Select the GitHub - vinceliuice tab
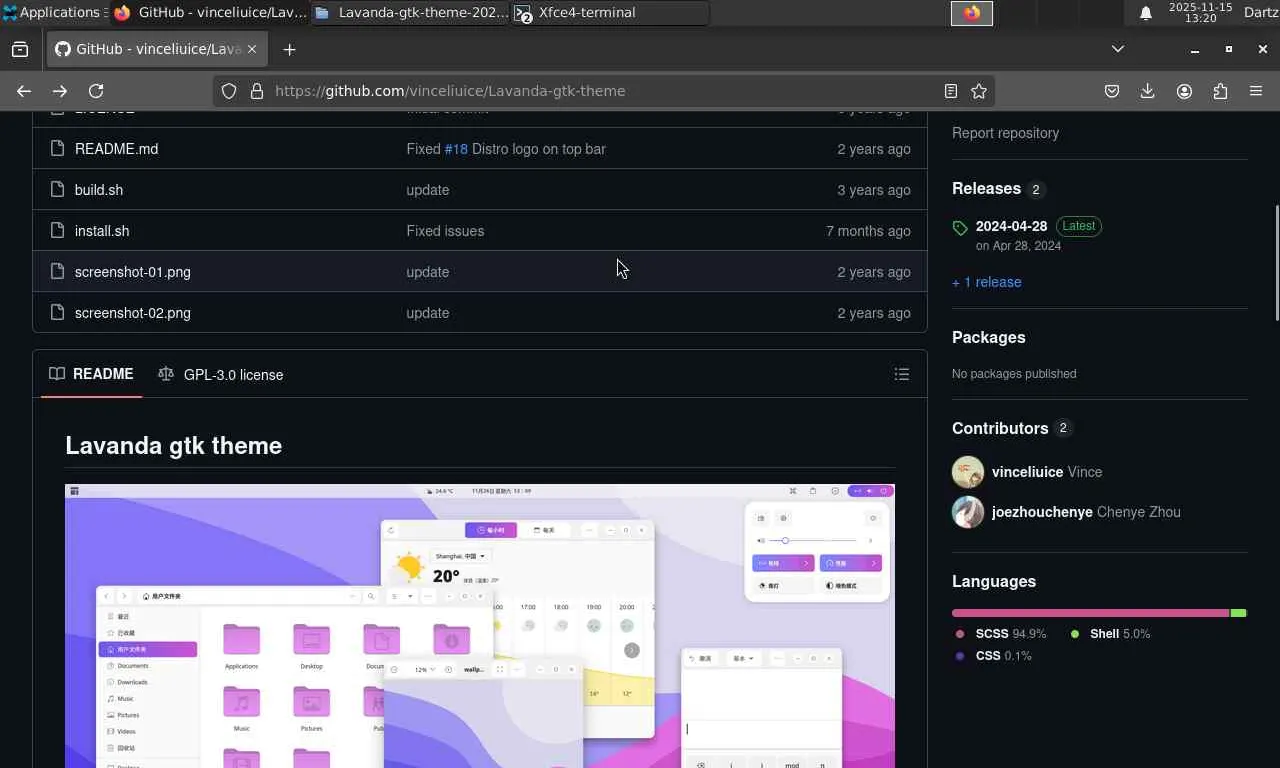 point(156,49)
